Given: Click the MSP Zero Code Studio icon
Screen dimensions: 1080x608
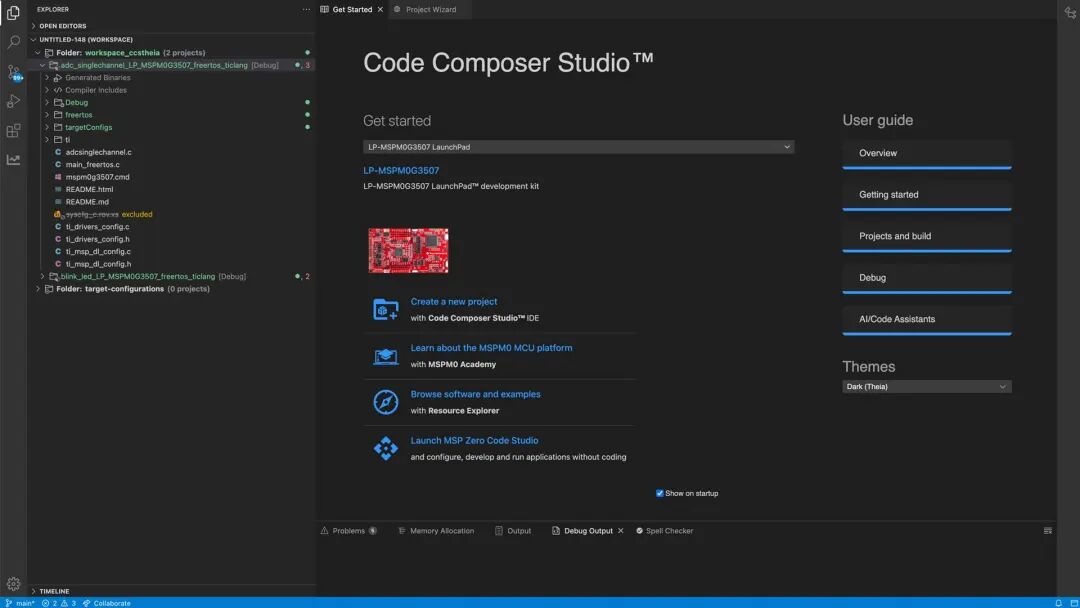Looking at the screenshot, I should coord(386,448).
